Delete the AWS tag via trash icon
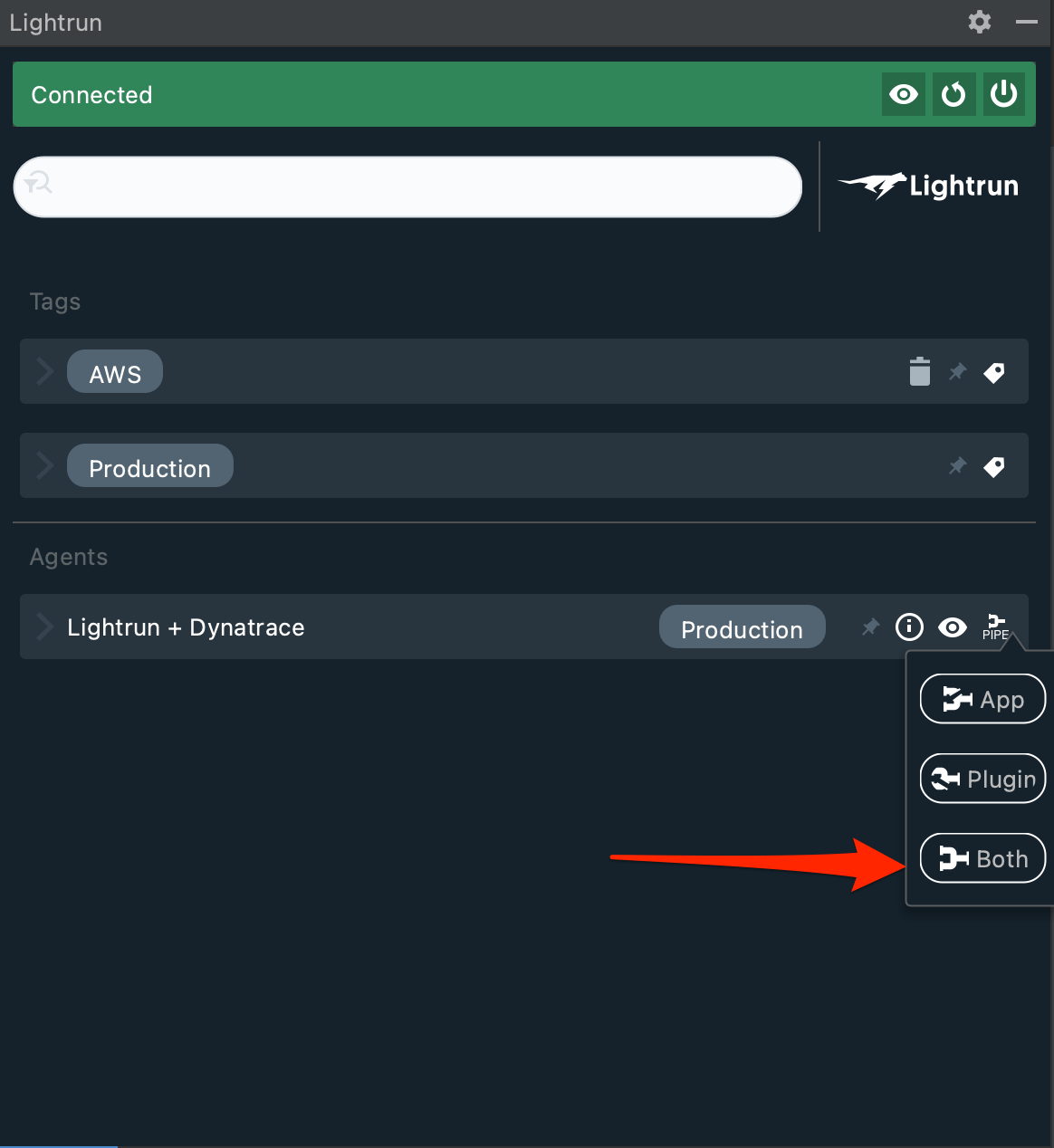1054x1148 pixels. click(x=919, y=371)
